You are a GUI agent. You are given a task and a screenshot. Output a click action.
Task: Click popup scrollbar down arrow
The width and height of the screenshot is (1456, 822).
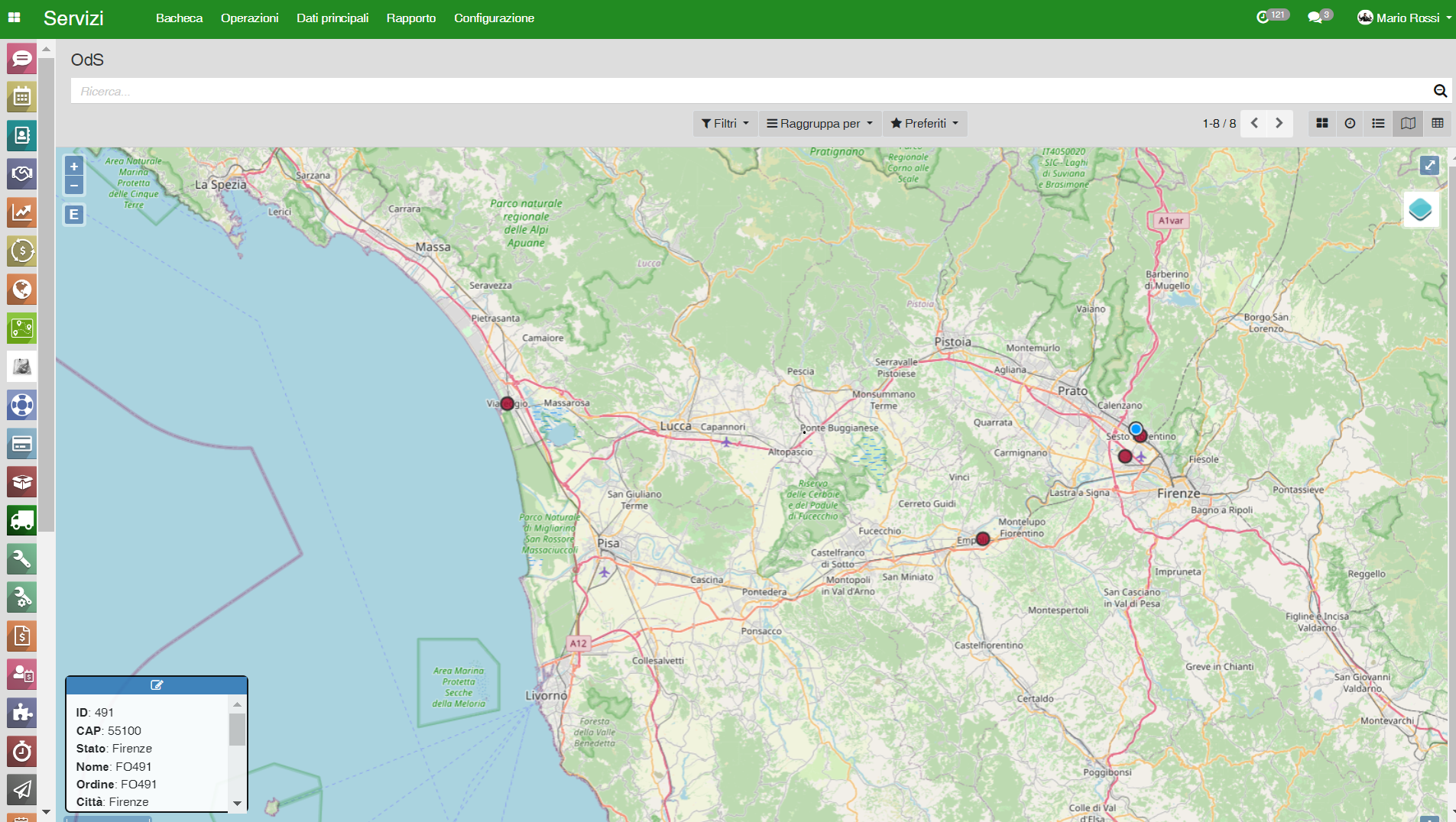(237, 803)
